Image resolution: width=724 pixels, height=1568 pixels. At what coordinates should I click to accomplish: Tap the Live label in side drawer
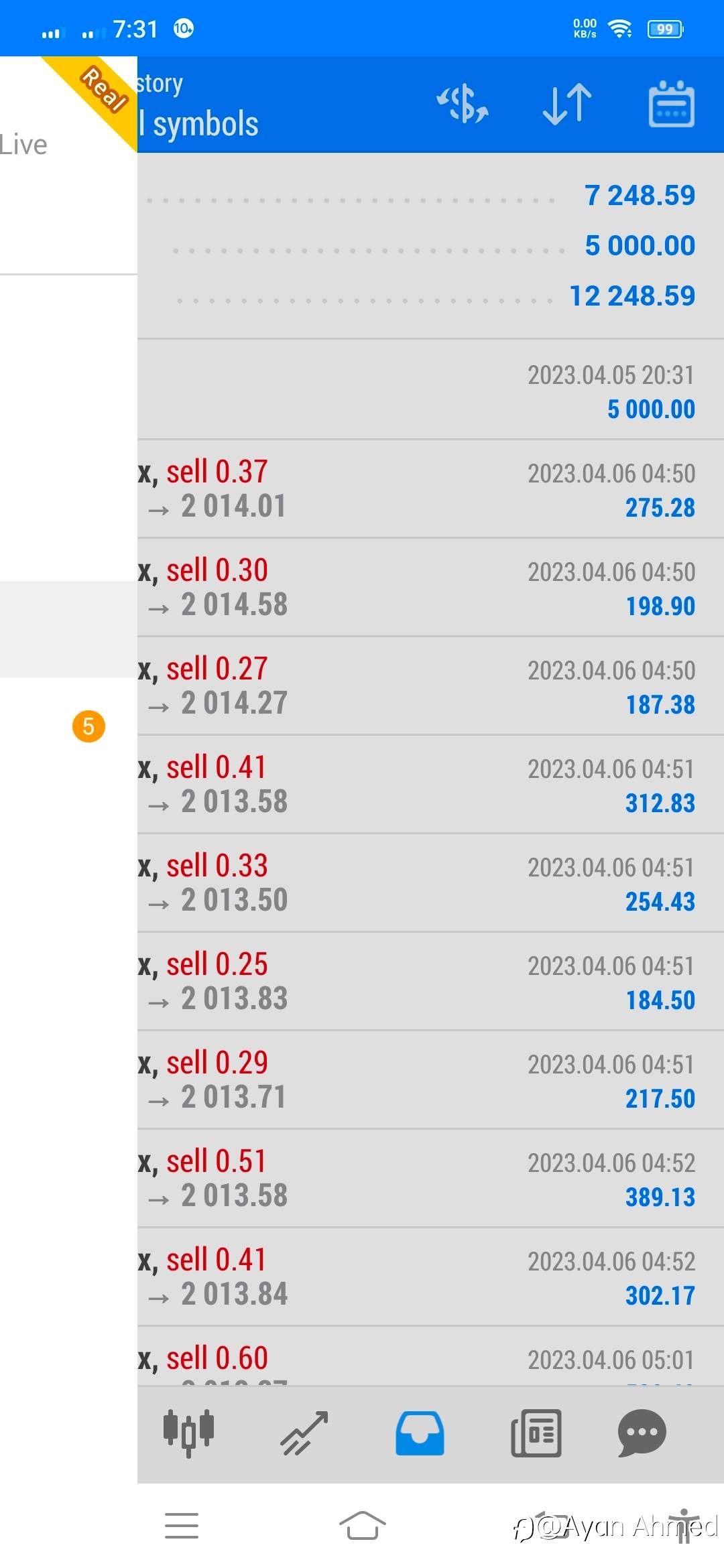coord(24,145)
